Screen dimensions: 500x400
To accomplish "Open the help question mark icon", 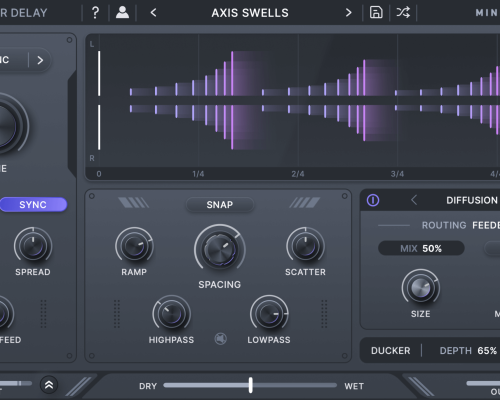I will [95, 13].
